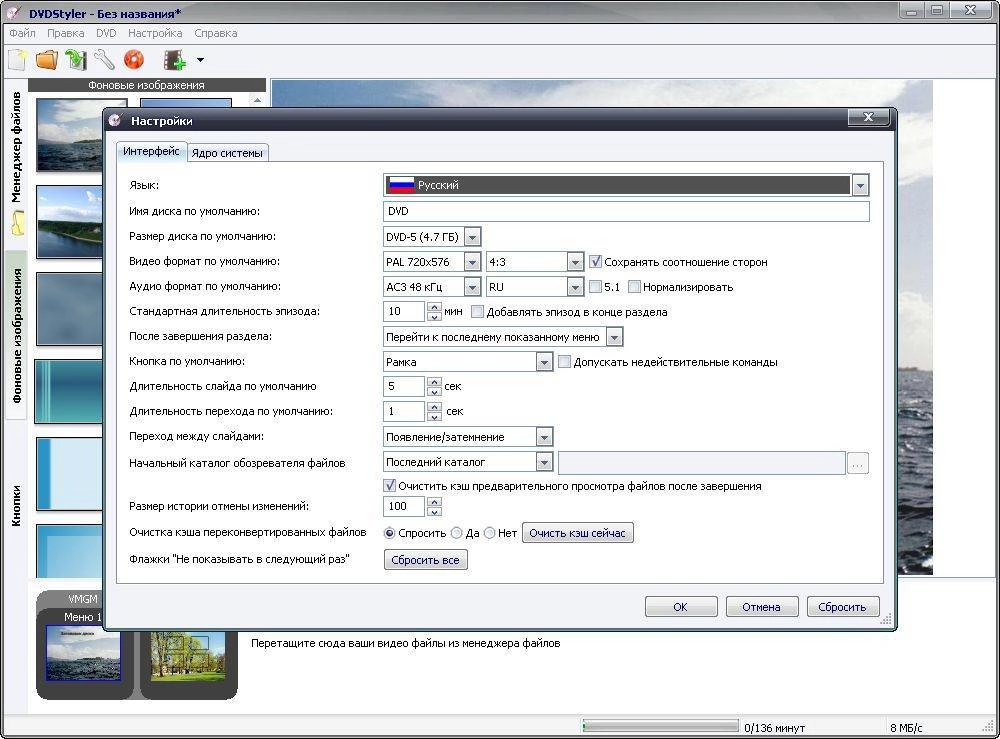Expand the RU audio language dropdown
This screenshot has height=739, width=1000.
(x=575, y=287)
